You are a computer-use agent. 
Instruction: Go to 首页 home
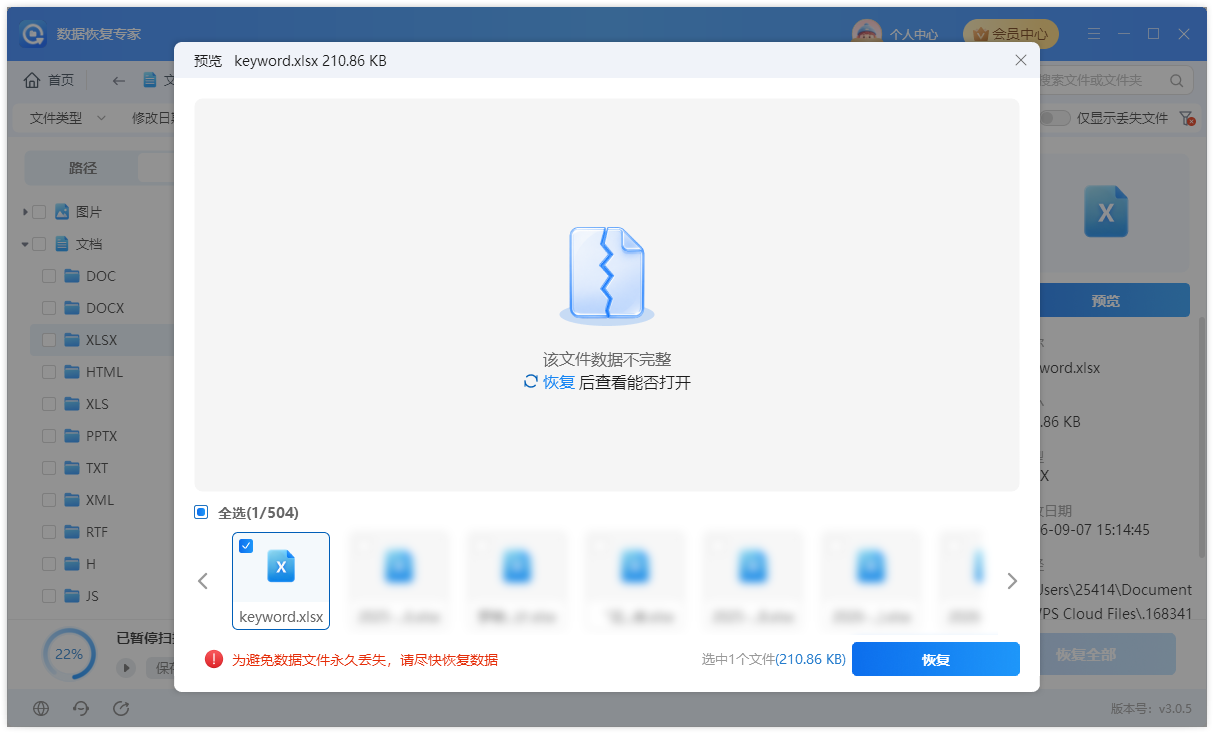pyautogui.click(x=49, y=80)
